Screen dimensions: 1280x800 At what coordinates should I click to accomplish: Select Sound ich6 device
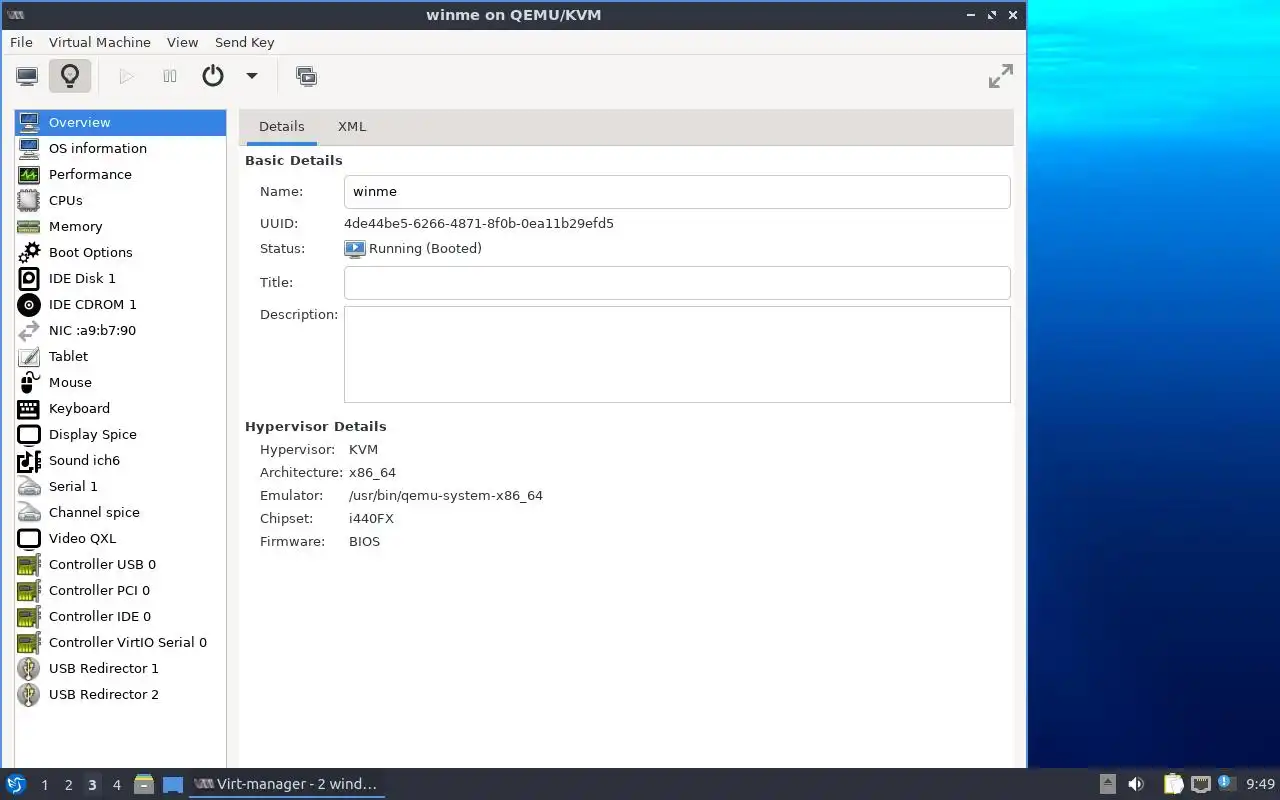point(120,460)
